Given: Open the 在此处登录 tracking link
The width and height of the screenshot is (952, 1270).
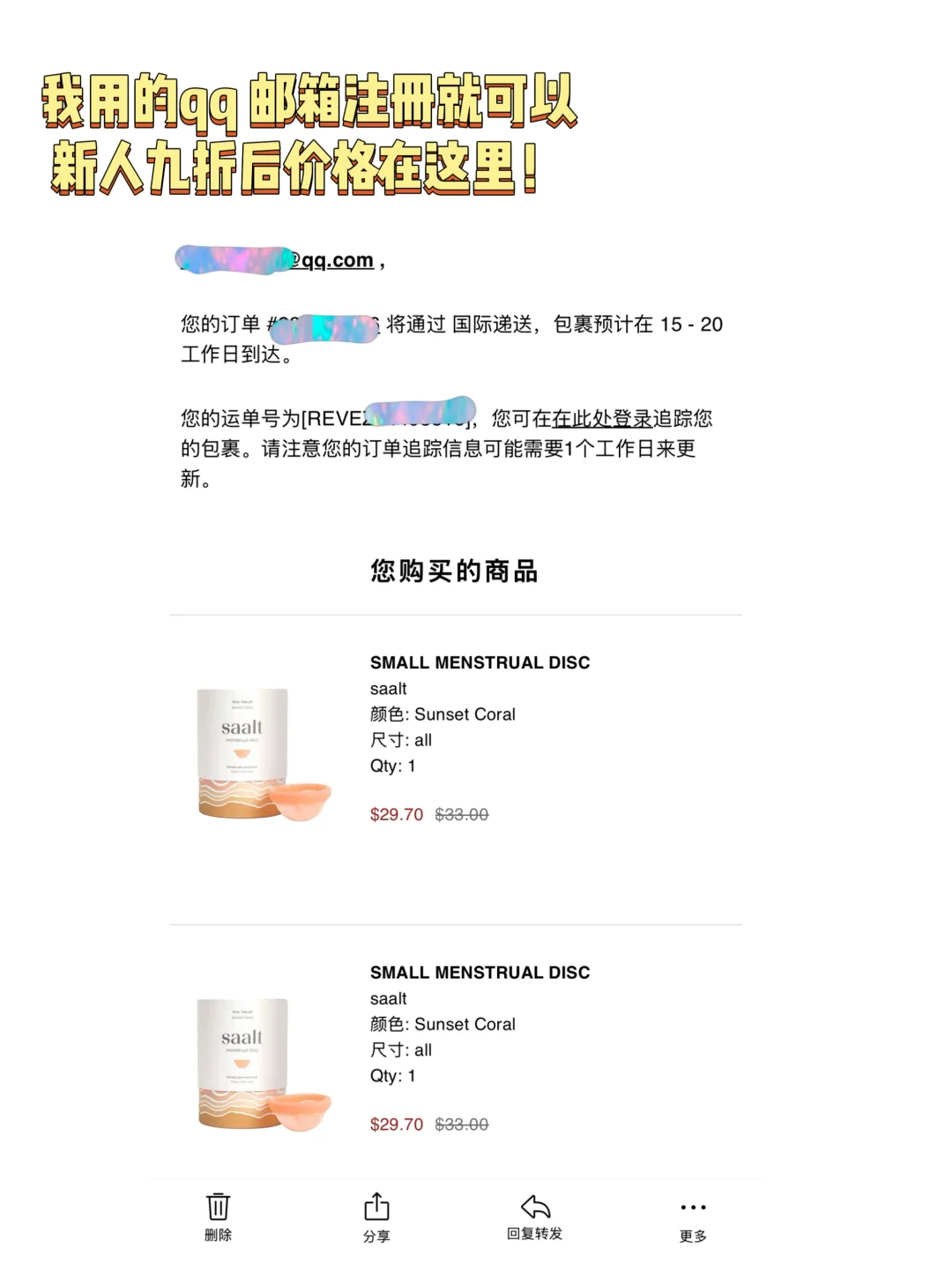Looking at the screenshot, I should click(602, 418).
